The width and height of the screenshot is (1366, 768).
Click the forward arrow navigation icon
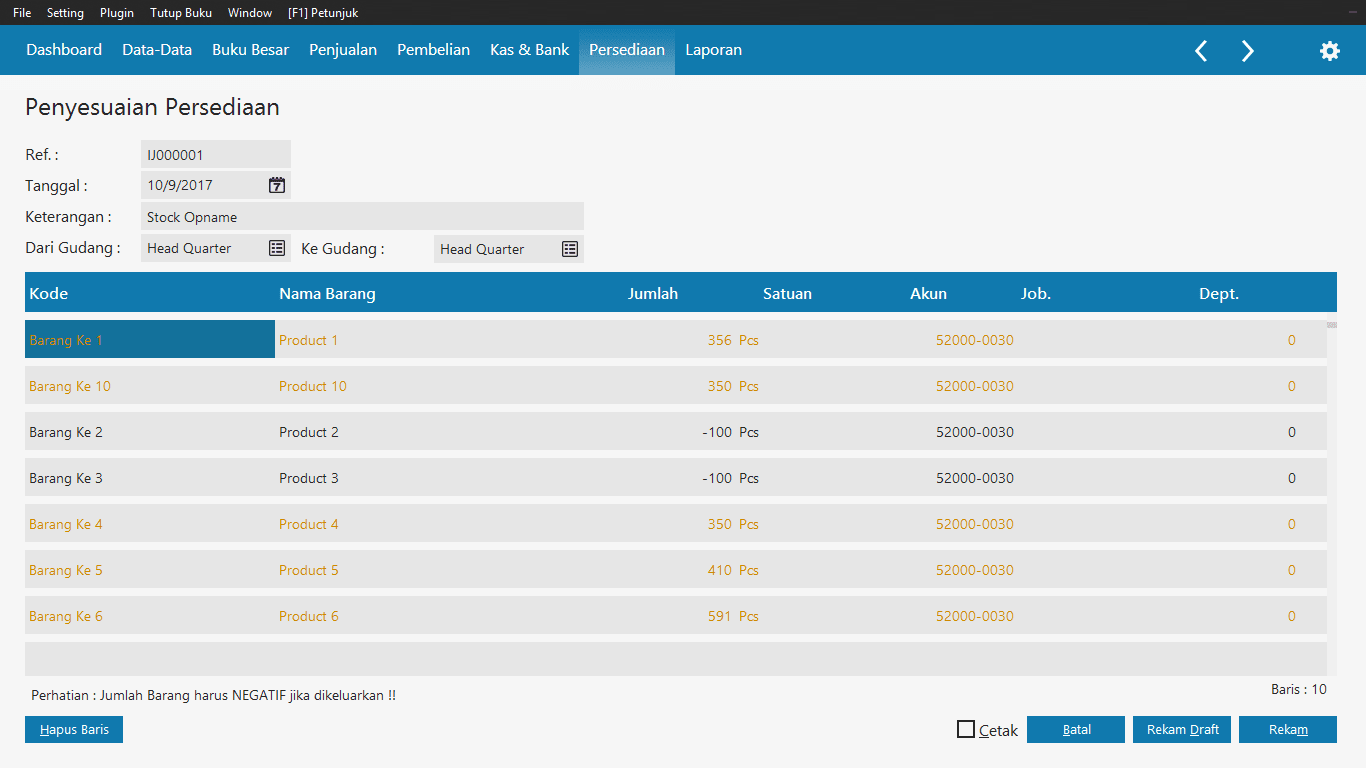(x=1247, y=51)
